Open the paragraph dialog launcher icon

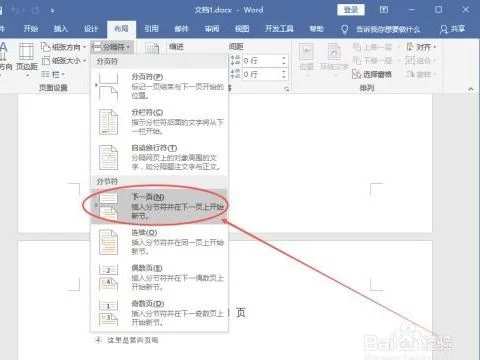click(x=286, y=89)
